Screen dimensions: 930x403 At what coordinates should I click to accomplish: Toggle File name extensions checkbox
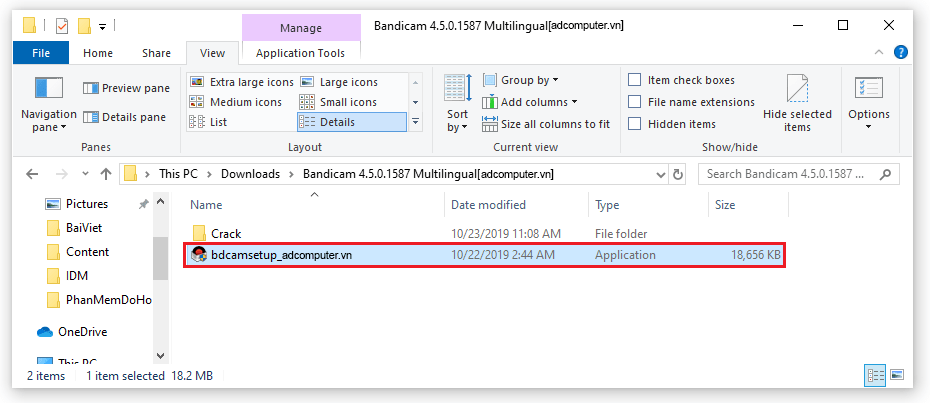(x=635, y=102)
